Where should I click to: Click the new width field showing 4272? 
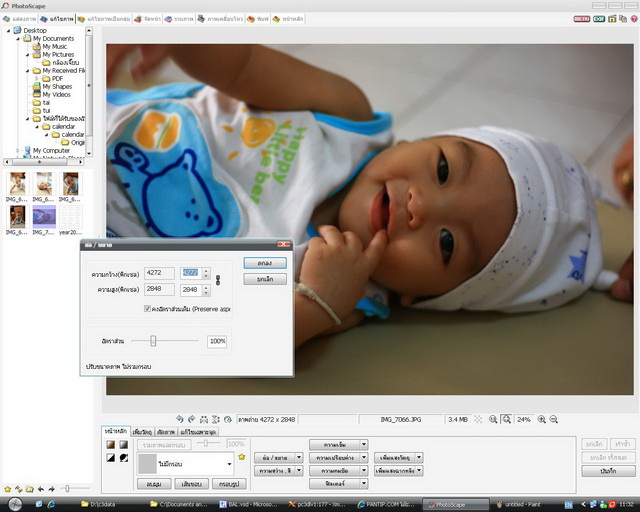click(x=191, y=273)
